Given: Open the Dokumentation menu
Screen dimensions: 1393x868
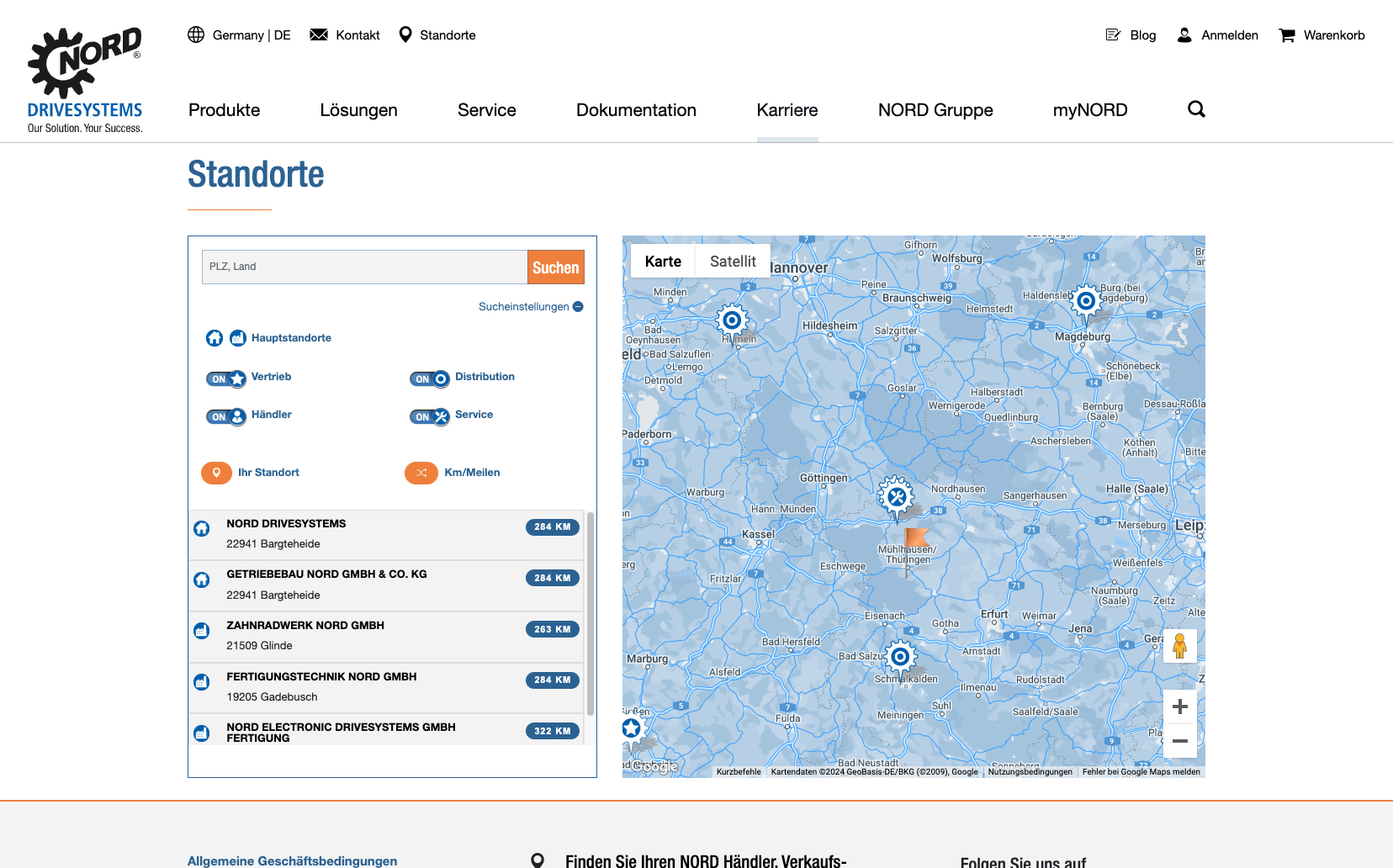Looking at the screenshot, I should (636, 110).
